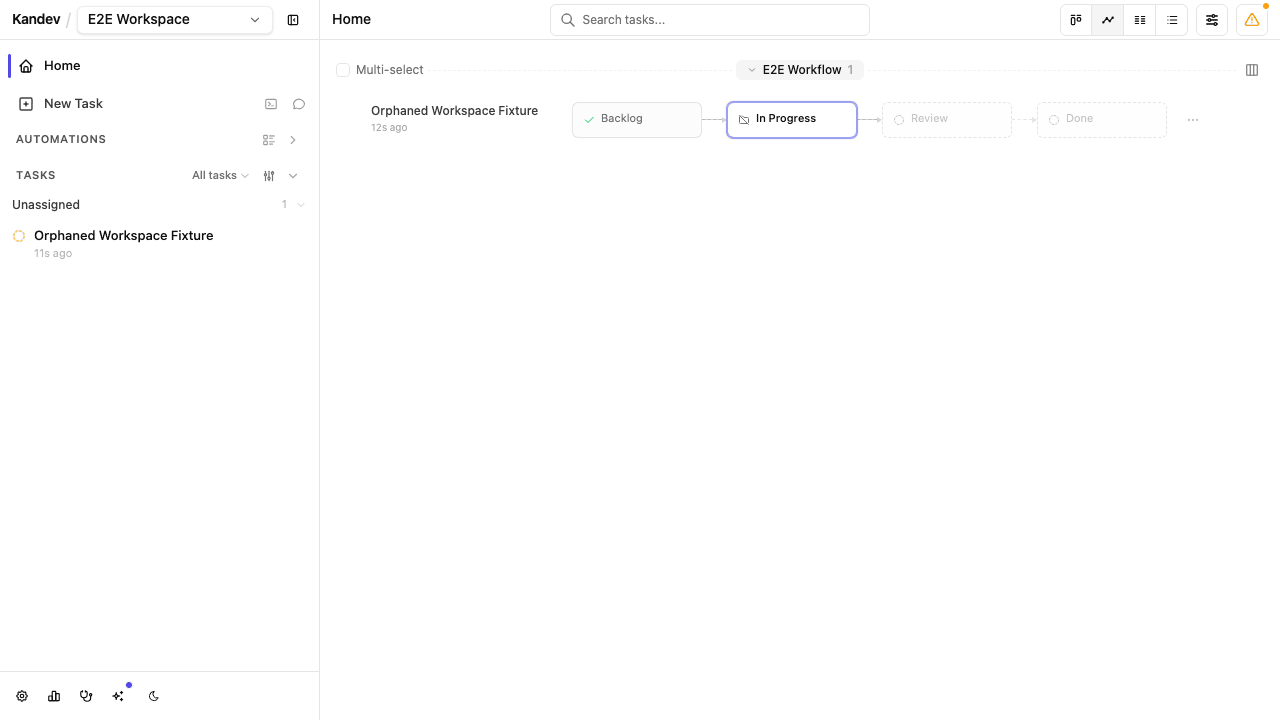Select the Review stage
Screen dimensions: 1280x720
pyautogui.click(x=947, y=120)
